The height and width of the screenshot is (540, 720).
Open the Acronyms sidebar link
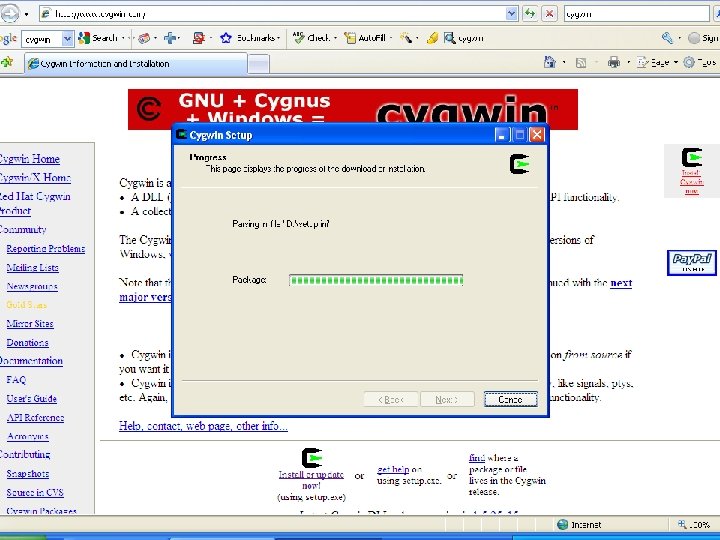point(28,436)
